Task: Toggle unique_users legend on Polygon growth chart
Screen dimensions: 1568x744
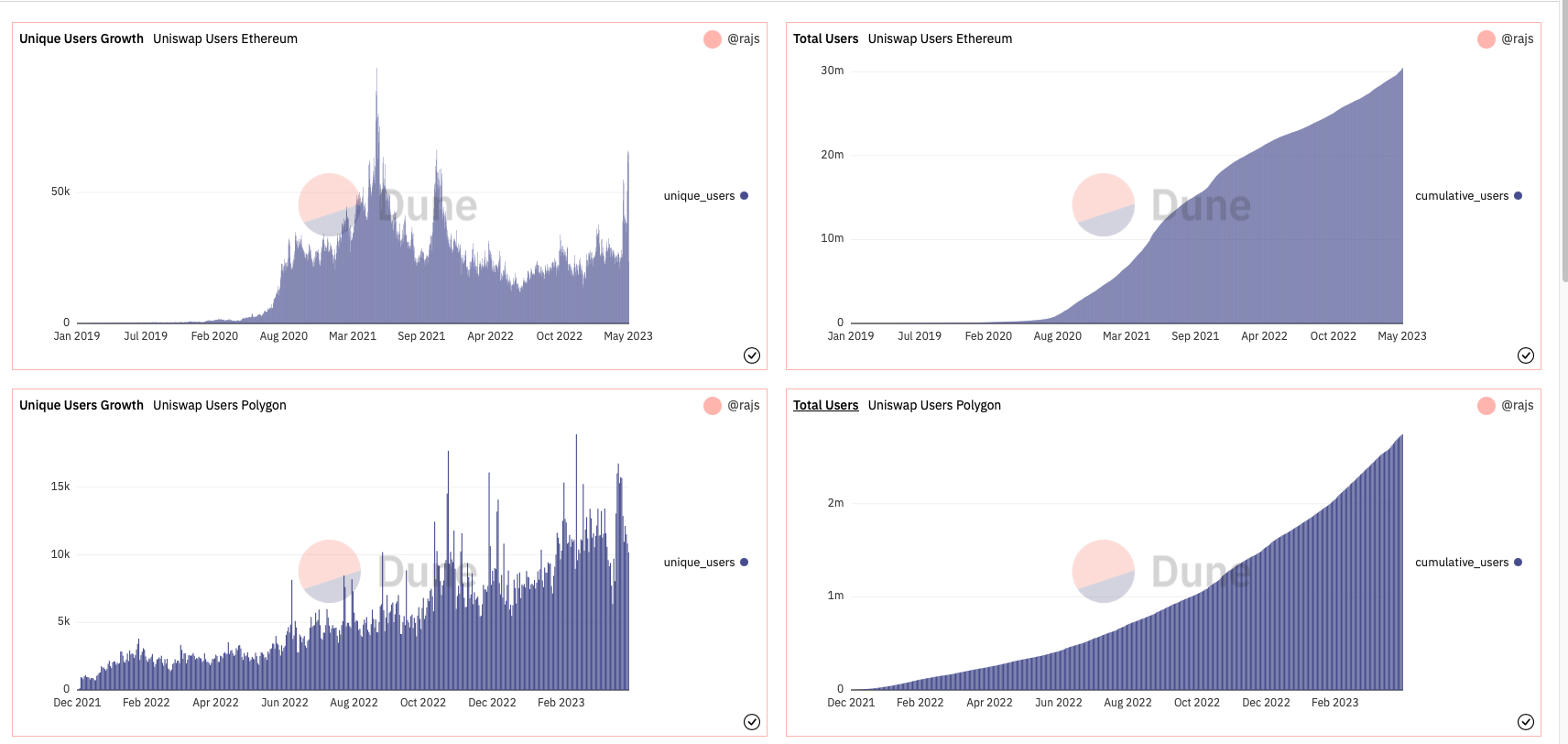Action: (x=705, y=563)
